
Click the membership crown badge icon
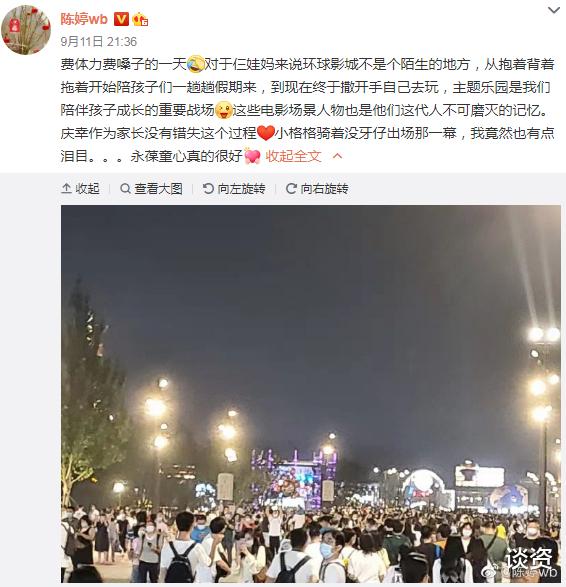pos(140,19)
